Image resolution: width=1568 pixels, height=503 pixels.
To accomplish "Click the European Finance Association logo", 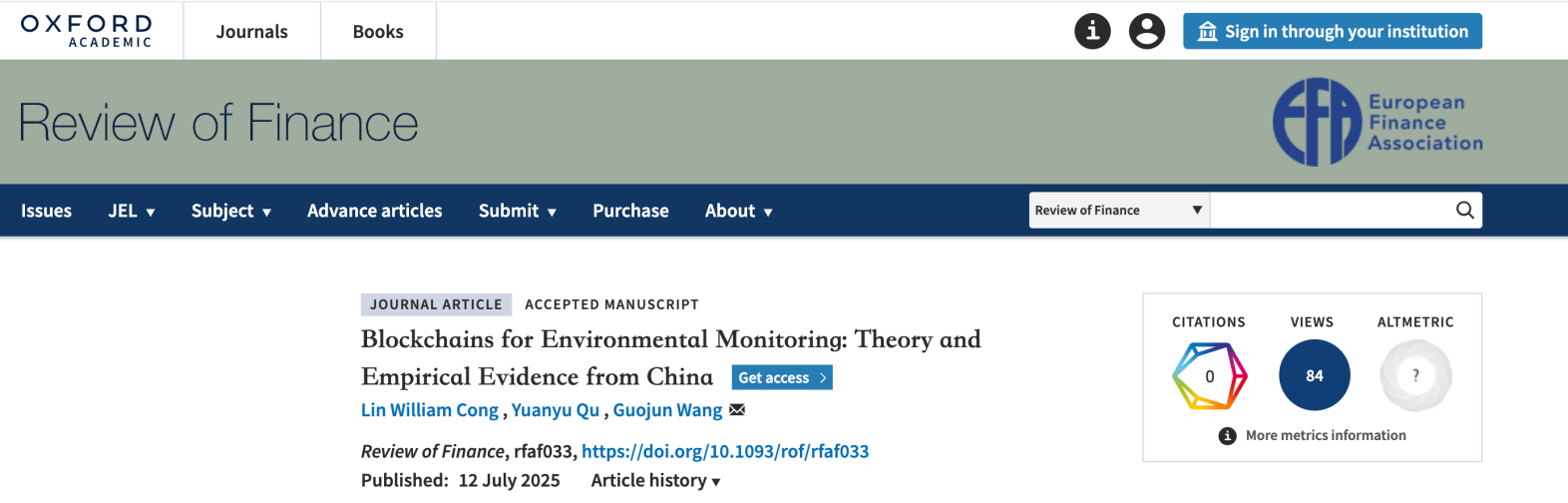I will [x=1377, y=122].
